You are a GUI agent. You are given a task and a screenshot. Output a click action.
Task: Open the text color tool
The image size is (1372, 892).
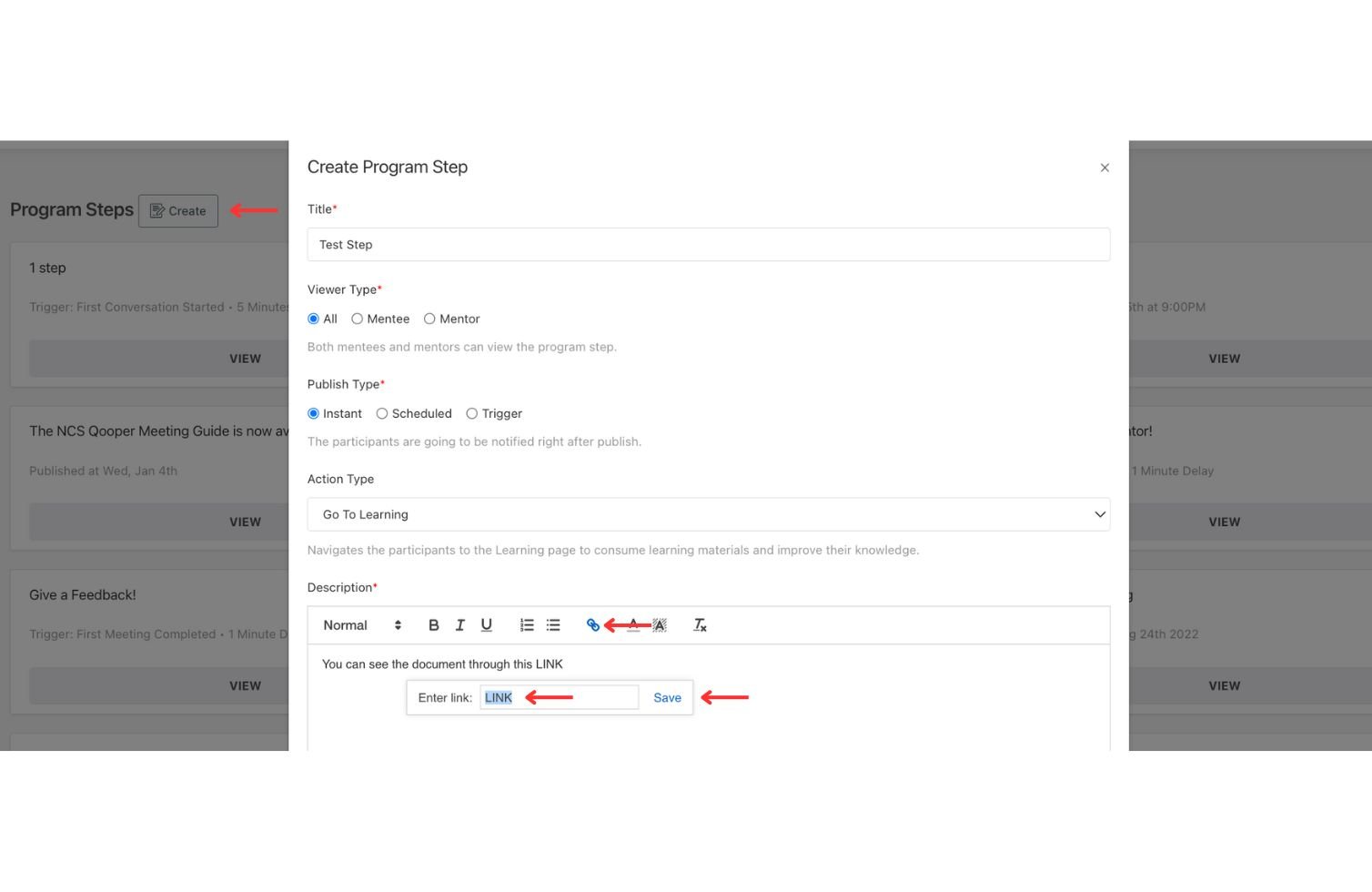[x=633, y=624]
